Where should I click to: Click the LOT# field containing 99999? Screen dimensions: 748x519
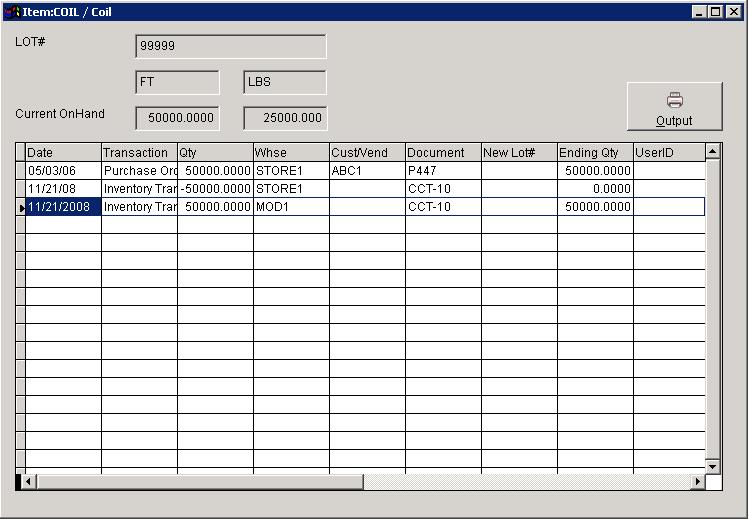coord(230,46)
